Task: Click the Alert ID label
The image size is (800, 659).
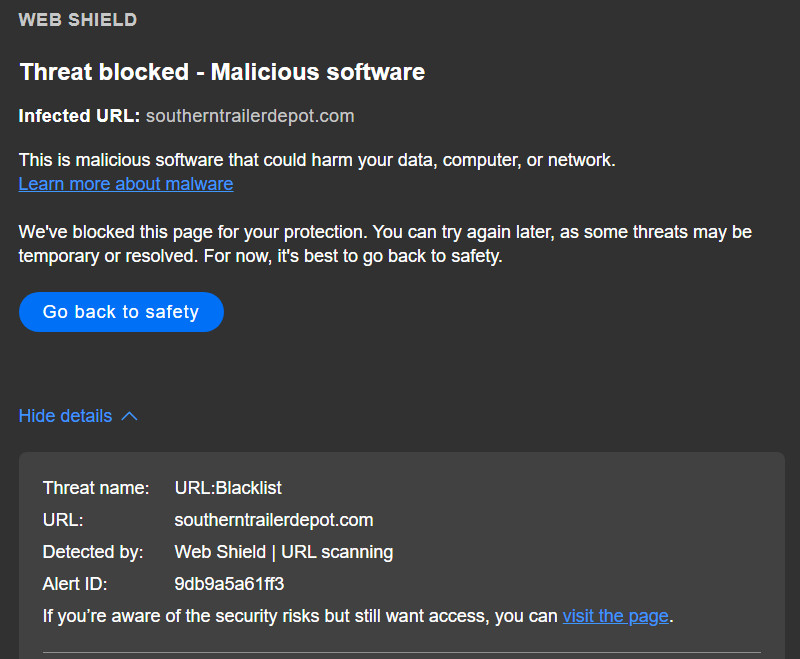Action: (75, 584)
